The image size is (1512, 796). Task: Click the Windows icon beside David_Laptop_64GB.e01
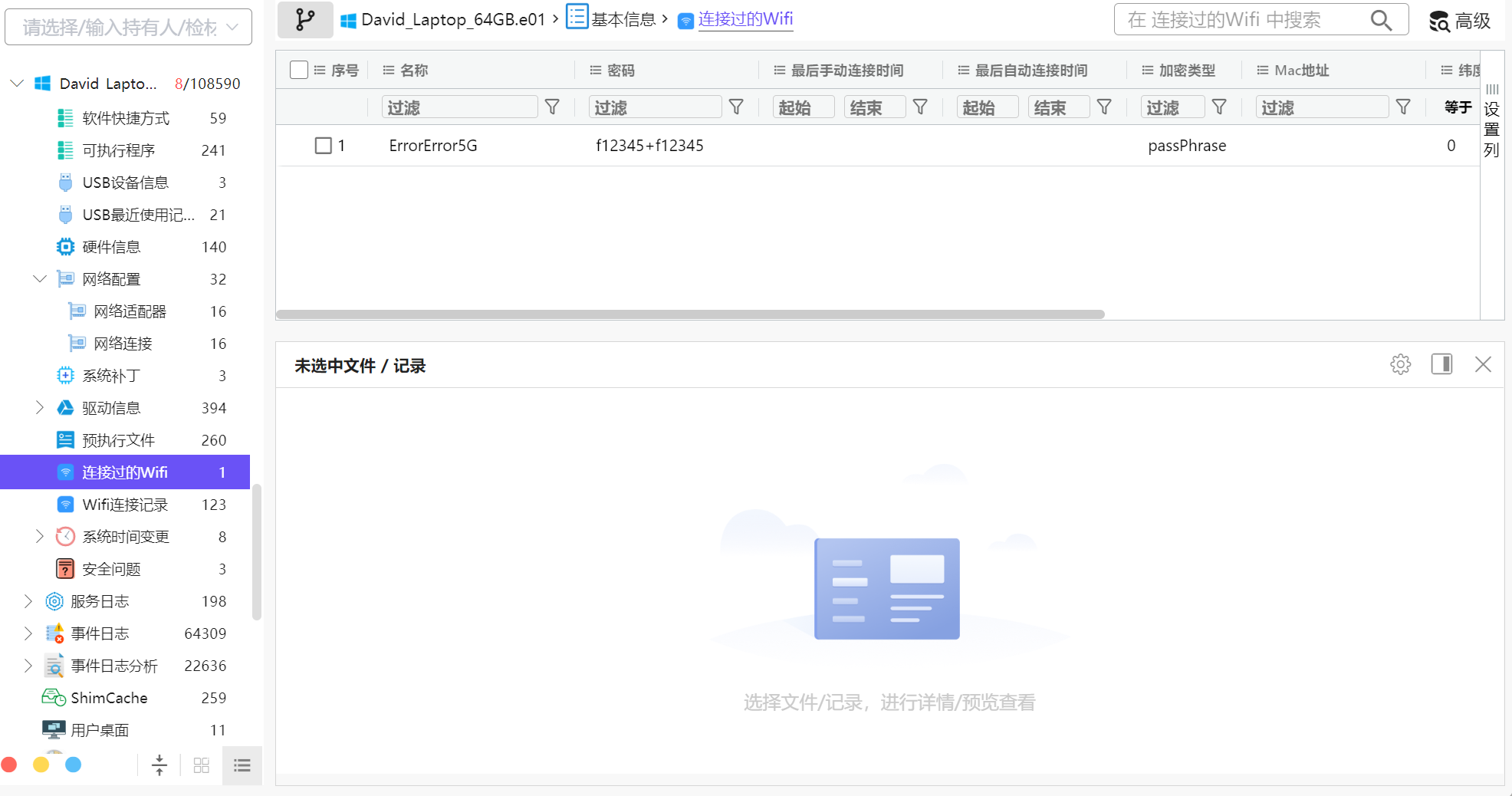[348, 21]
